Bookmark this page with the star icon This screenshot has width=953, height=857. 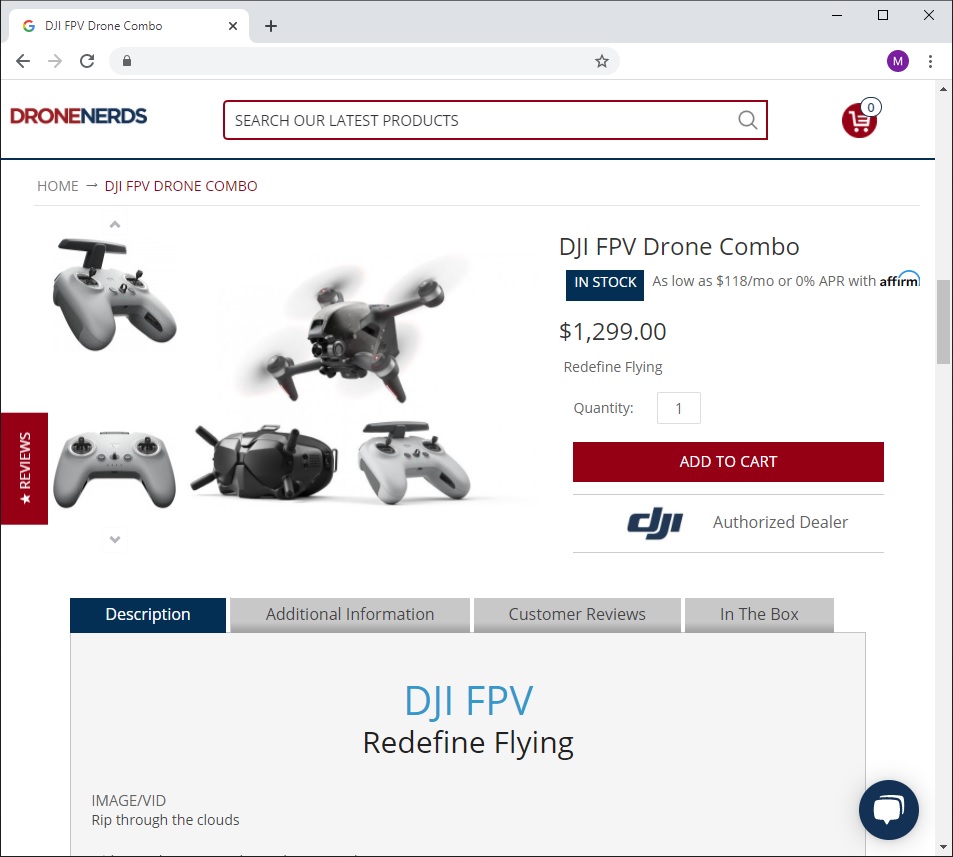[x=602, y=61]
